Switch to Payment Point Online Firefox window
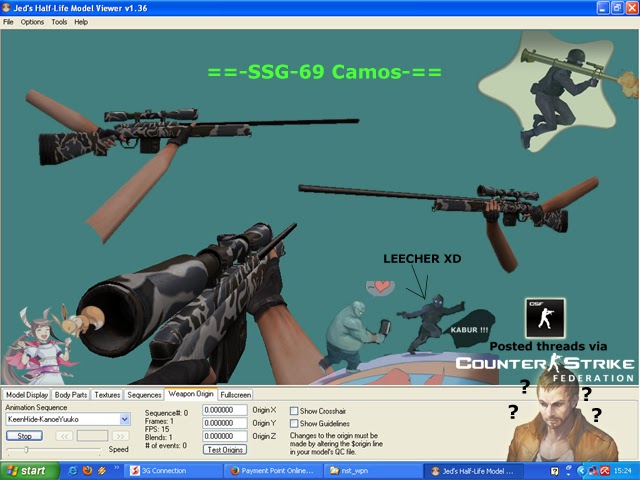This screenshot has width=640, height=480. (273, 471)
